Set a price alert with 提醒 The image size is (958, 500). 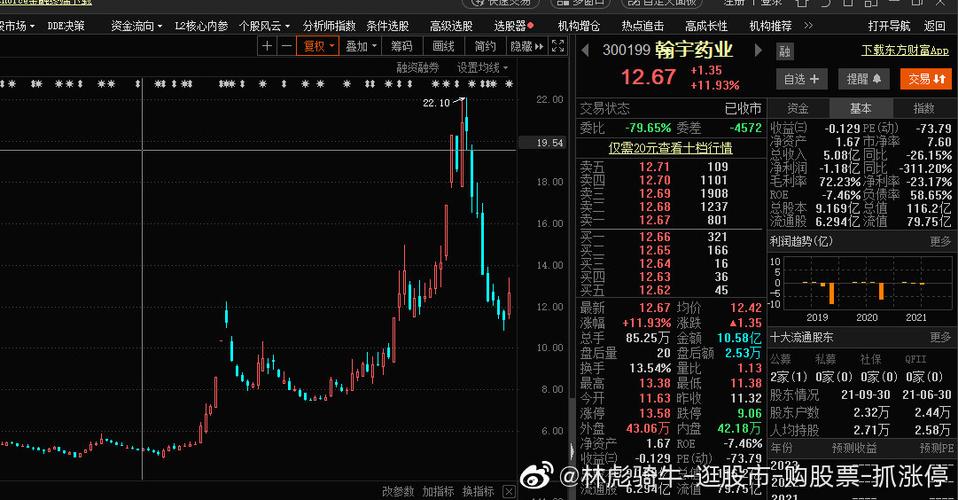tap(863, 79)
